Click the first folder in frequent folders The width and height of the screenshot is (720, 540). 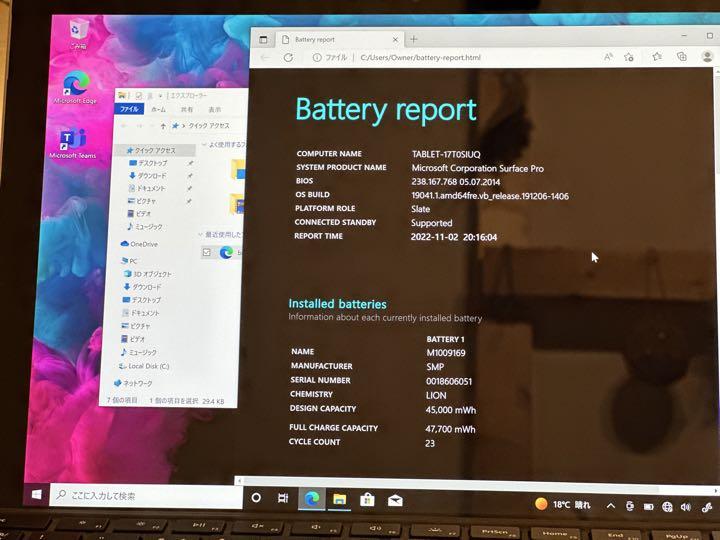(238, 170)
